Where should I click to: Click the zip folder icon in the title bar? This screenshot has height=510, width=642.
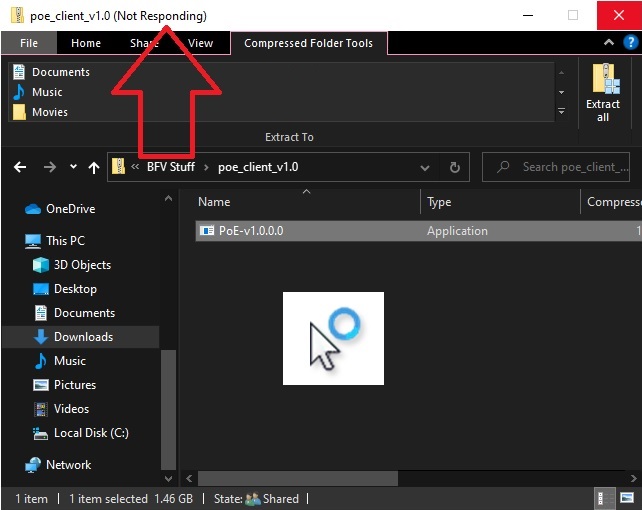point(17,15)
